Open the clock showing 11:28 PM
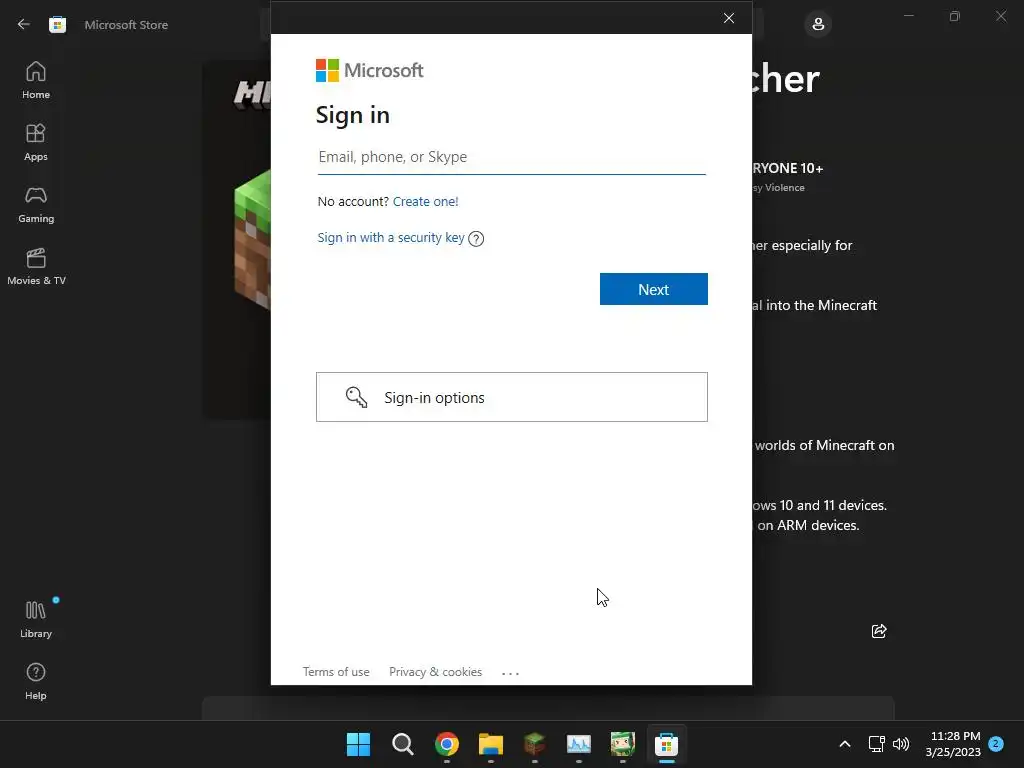1024x768 pixels. pos(953,744)
